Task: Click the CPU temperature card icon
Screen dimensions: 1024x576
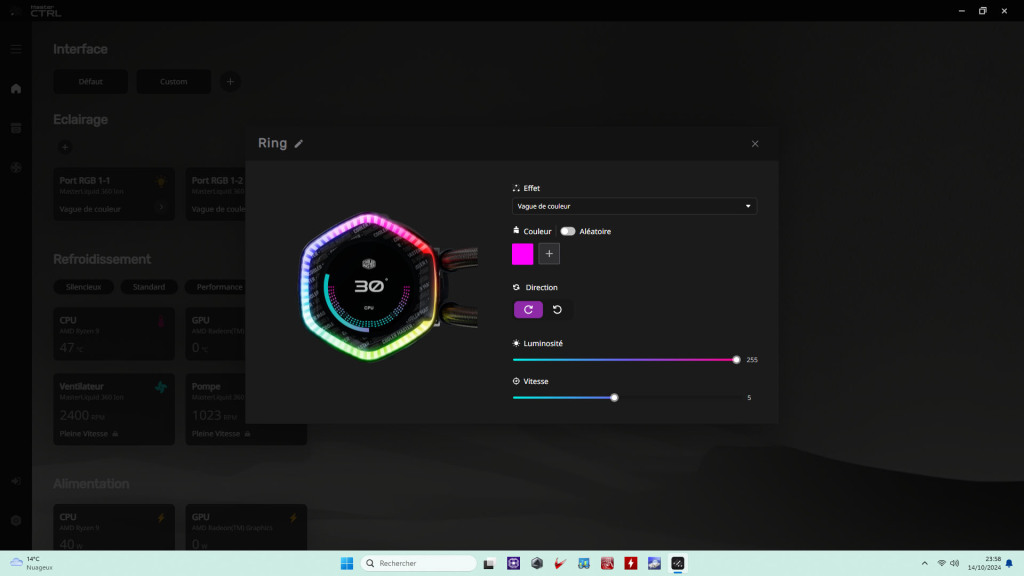Action: tap(161, 321)
